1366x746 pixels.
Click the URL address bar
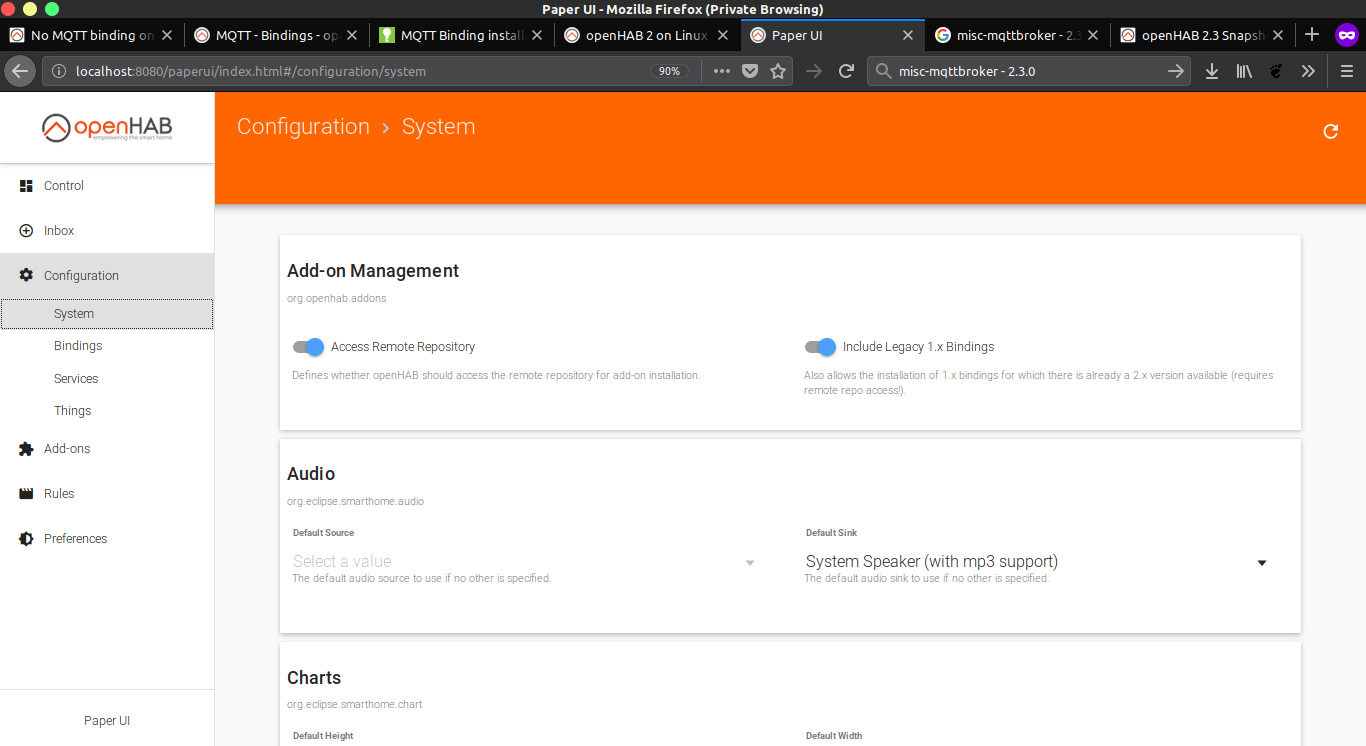pos(350,71)
